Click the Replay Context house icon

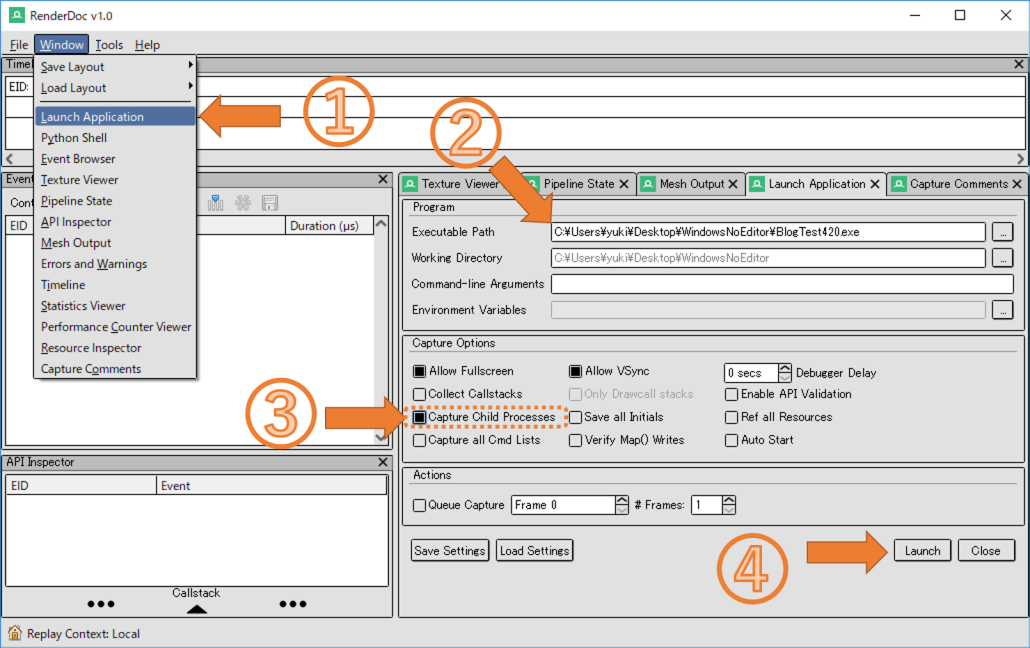click(x=14, y=633)
